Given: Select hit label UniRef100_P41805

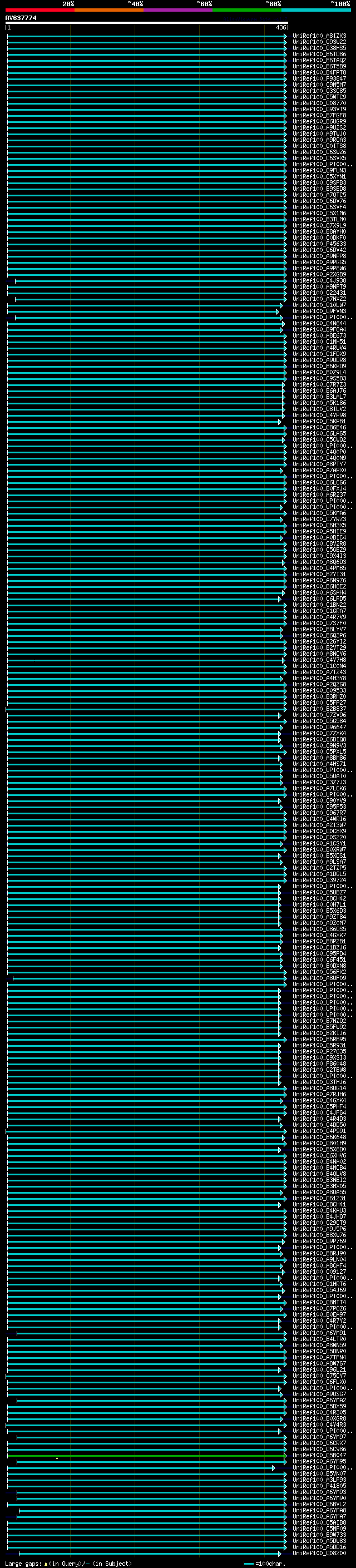Looking at the screenshot, I should (319, 1485).
